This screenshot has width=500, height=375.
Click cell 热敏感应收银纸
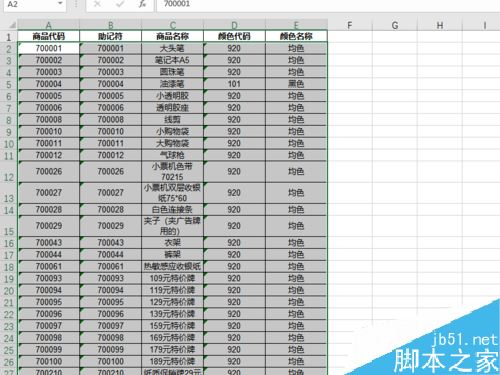(x=173, y=267)
